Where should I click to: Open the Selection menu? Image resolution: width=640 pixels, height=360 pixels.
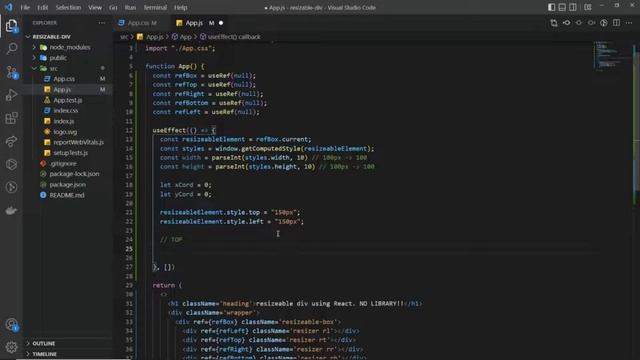point(68,7)
